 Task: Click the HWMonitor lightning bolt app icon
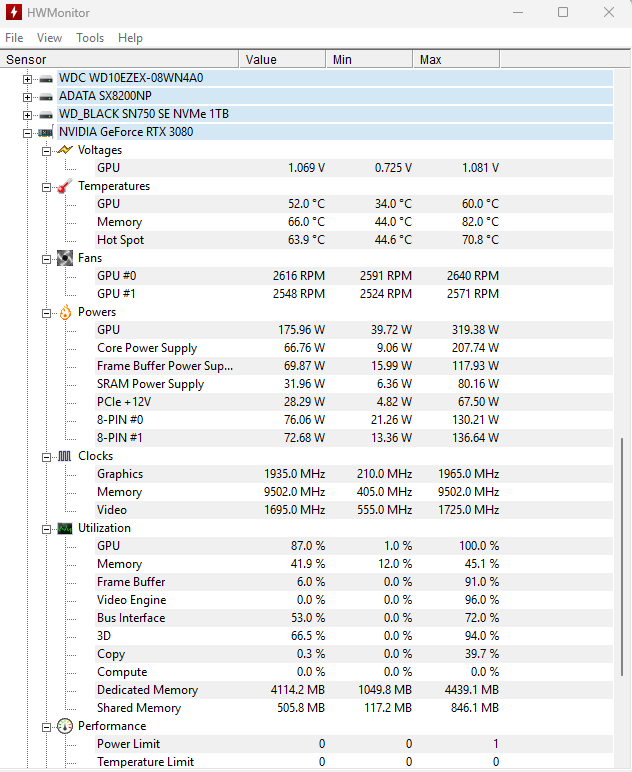pyautogui.click(x=13, y=12)
